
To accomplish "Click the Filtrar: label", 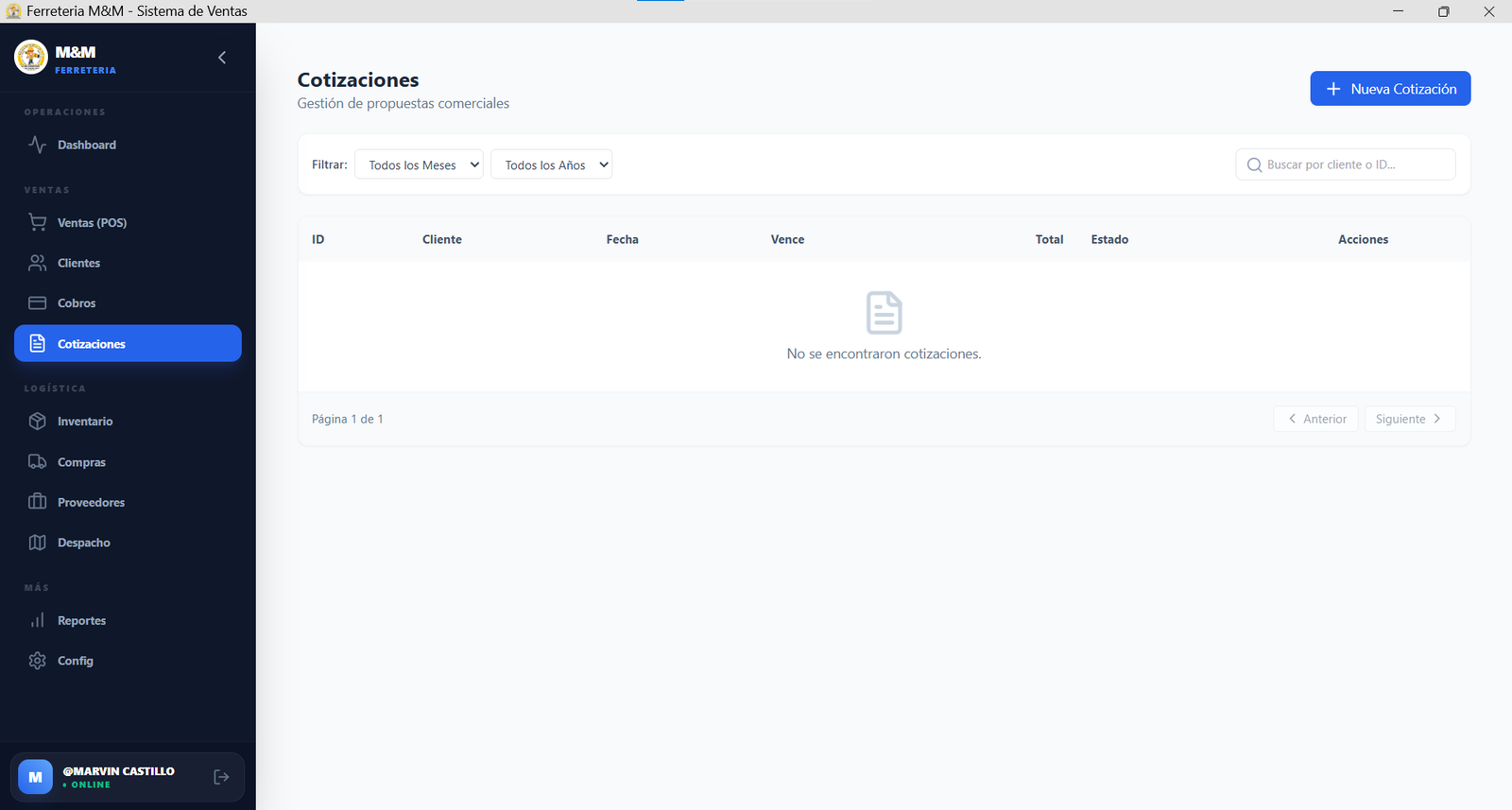I will (x=330, y=164).
